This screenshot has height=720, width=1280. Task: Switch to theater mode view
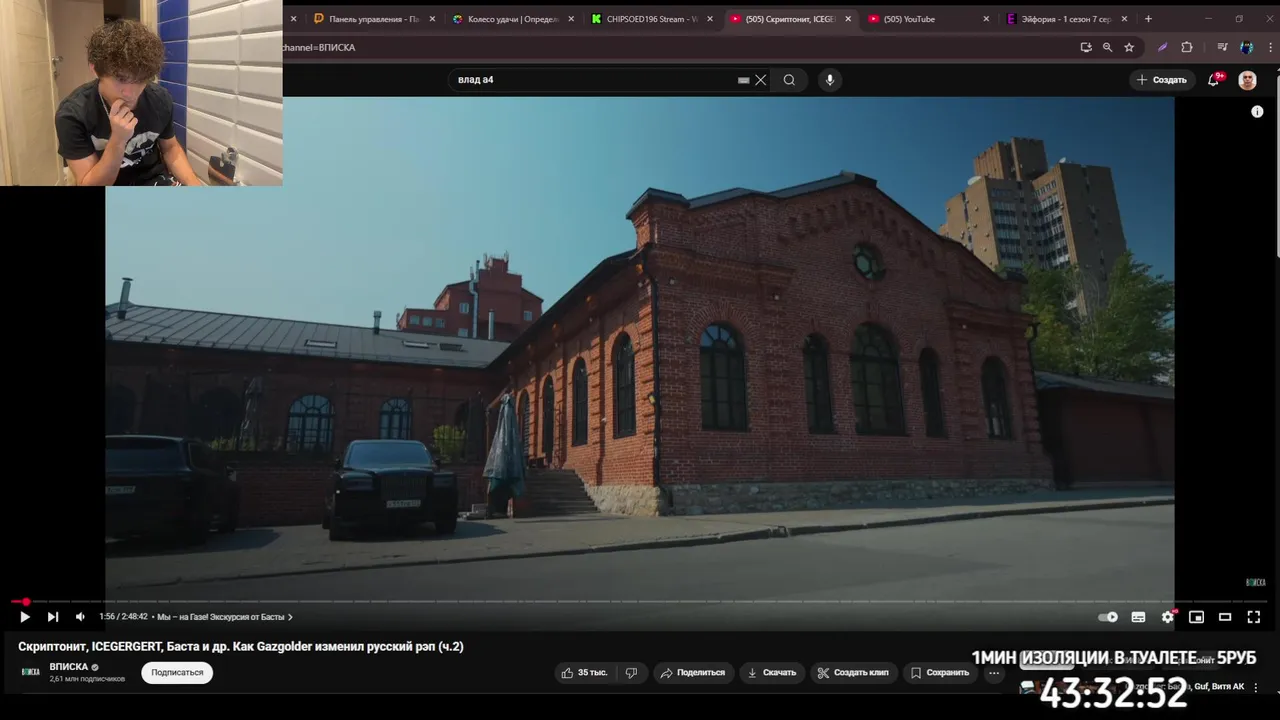click(1224, 617)
